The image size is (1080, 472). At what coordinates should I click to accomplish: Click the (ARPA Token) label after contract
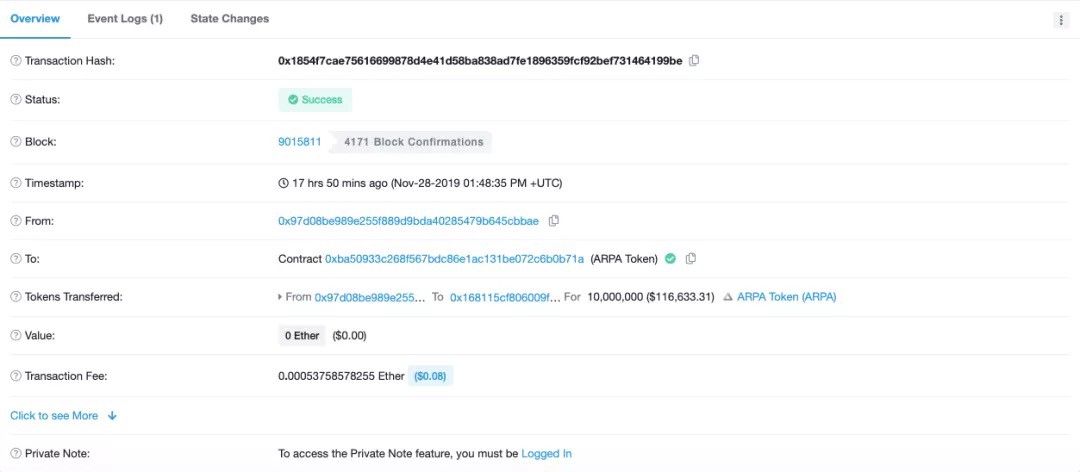(624, 259)
